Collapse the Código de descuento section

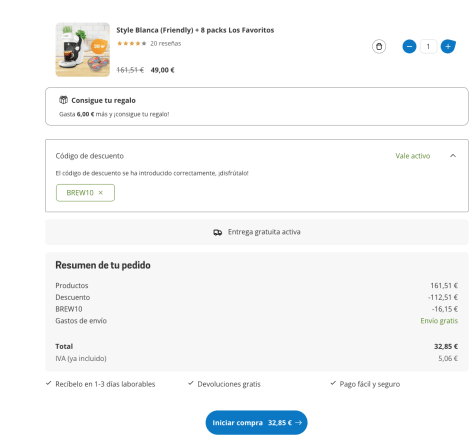click(453, 156)
